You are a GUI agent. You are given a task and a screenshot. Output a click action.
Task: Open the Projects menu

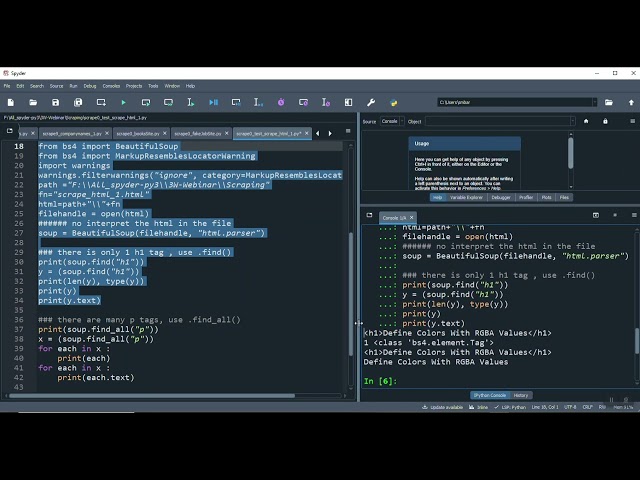tap(134, 86)
